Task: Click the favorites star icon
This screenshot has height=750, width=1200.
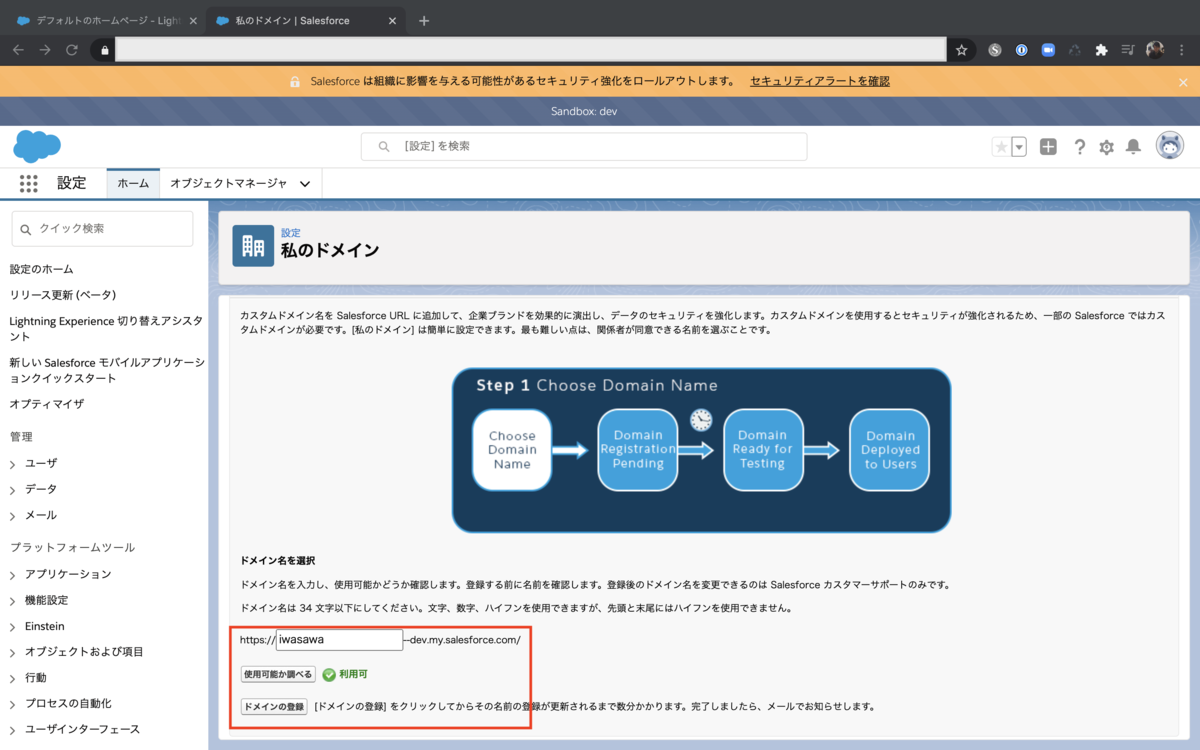Action: click(1001, 147)
